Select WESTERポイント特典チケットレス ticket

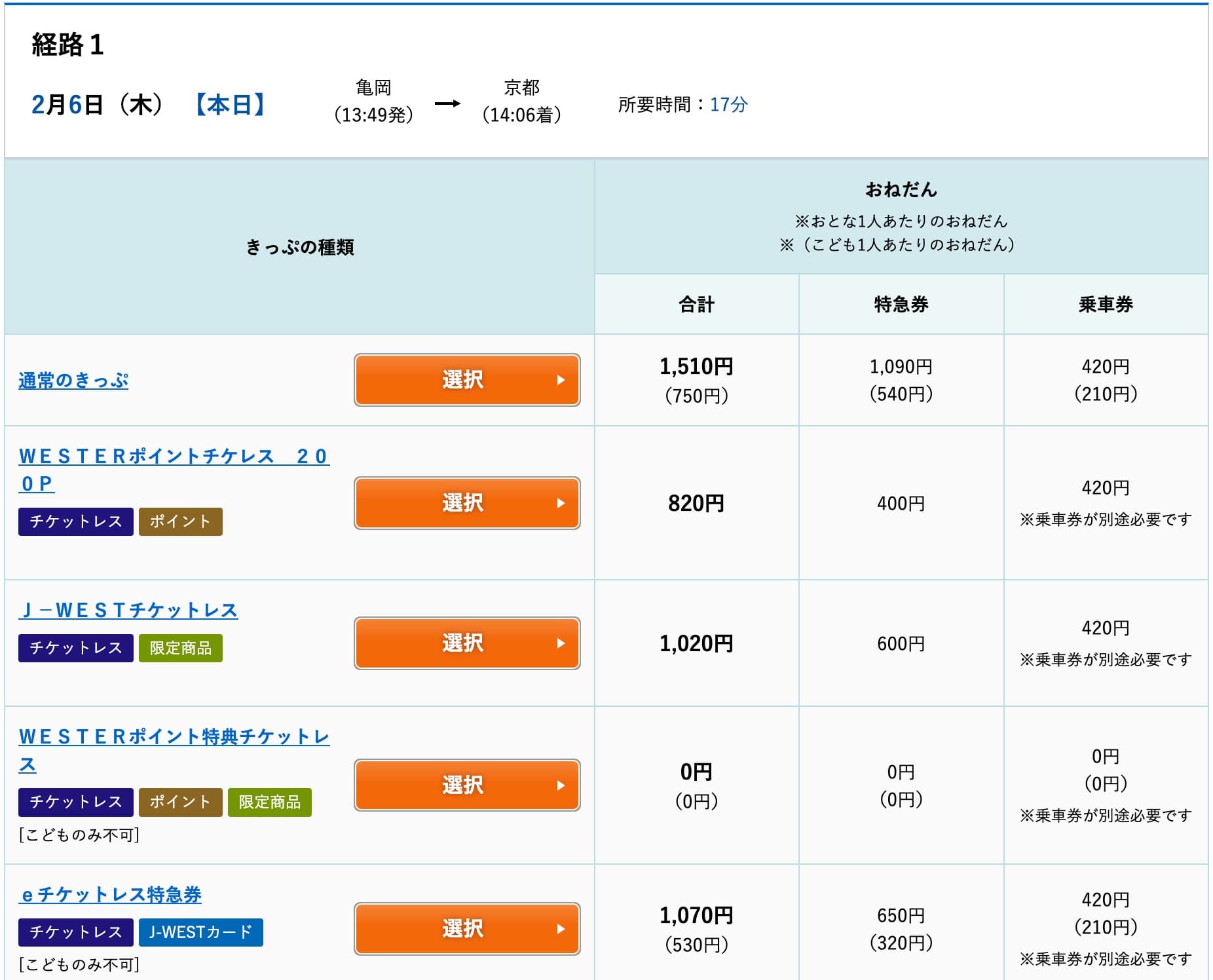[467, 785]
